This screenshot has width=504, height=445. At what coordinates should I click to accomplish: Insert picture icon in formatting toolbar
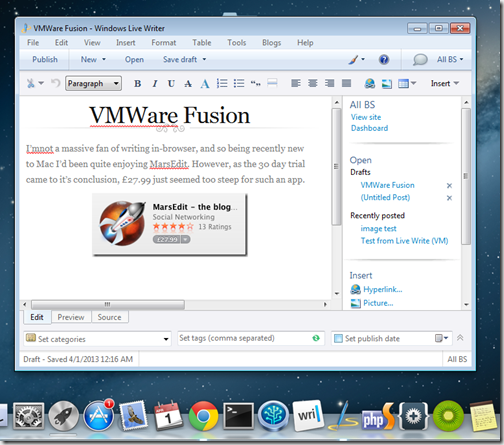tap(387, 83)
